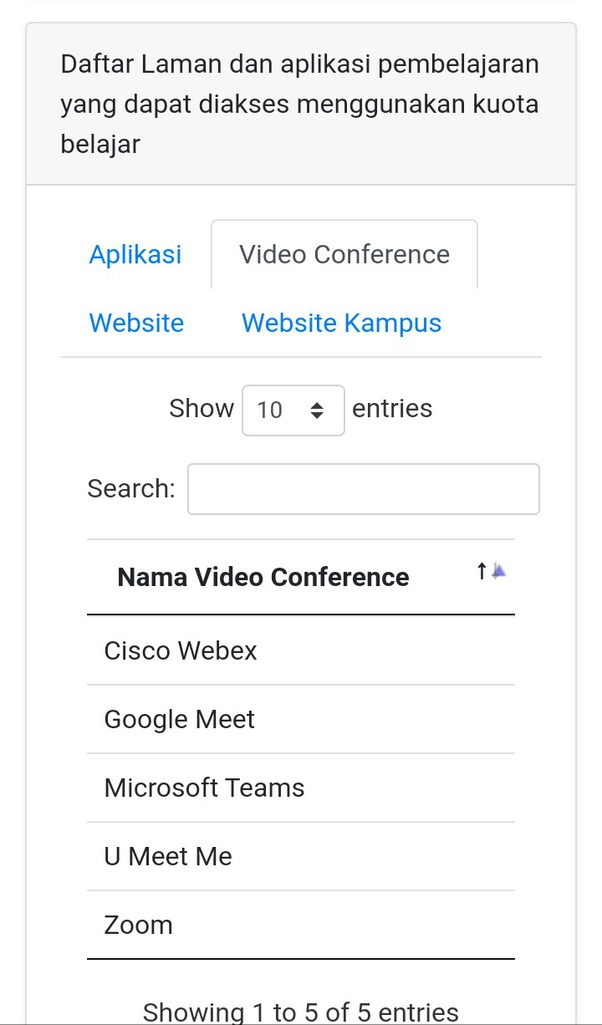The height and width of the screenshot is (1025, 602).
Task: Click the Search: label
Action: pos(131,489)
